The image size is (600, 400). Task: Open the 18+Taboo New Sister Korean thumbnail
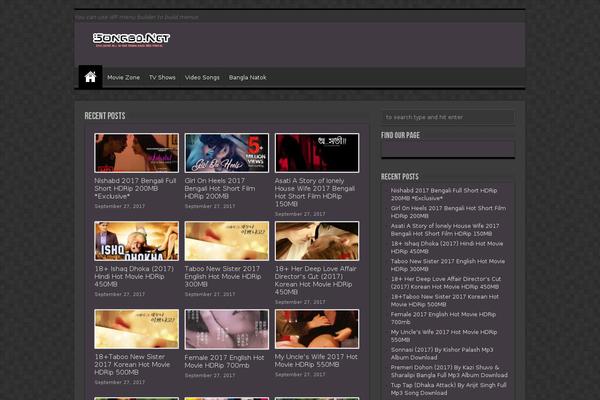point(137,329)
